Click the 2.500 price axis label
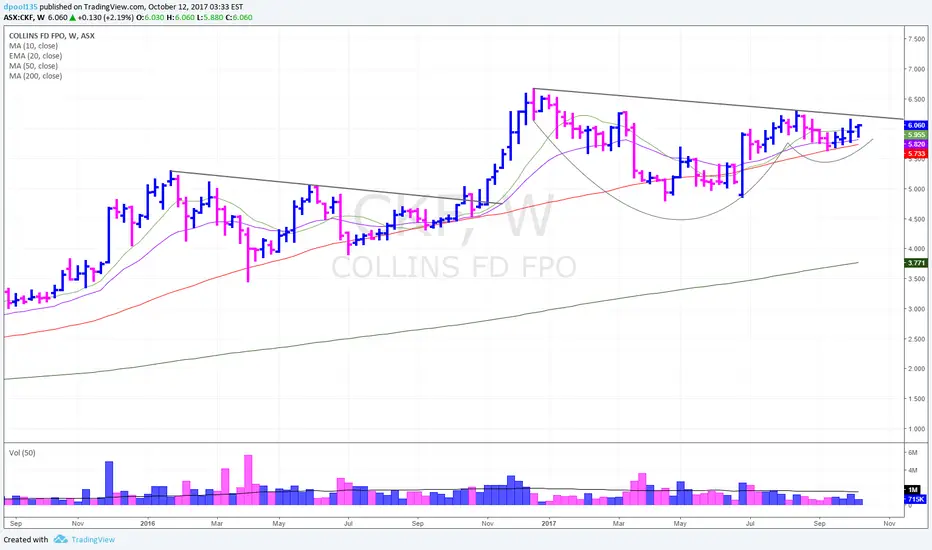 click(x=916, y=339)
